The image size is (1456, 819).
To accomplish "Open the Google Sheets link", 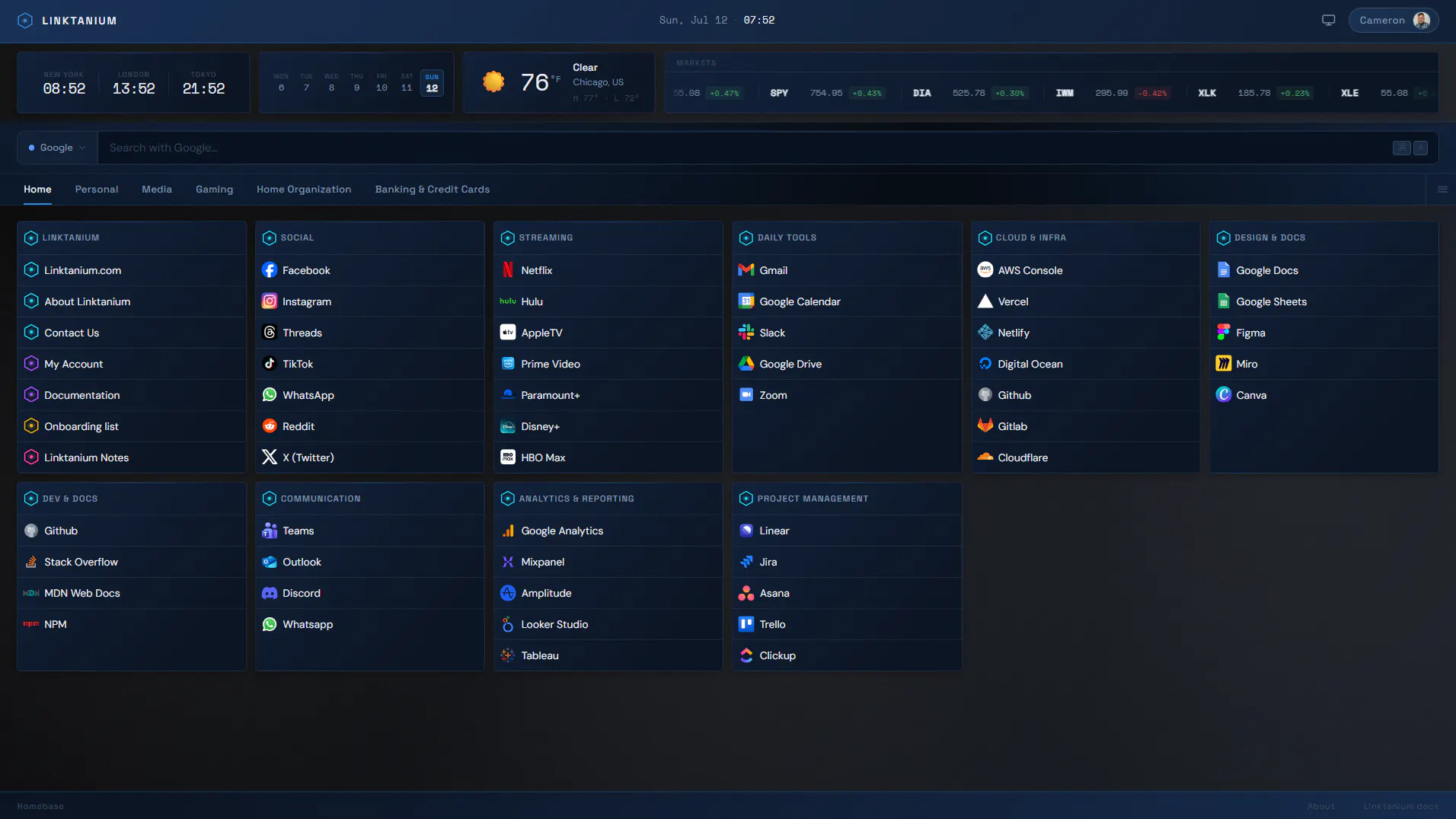I will click(x=1324, y=301).
